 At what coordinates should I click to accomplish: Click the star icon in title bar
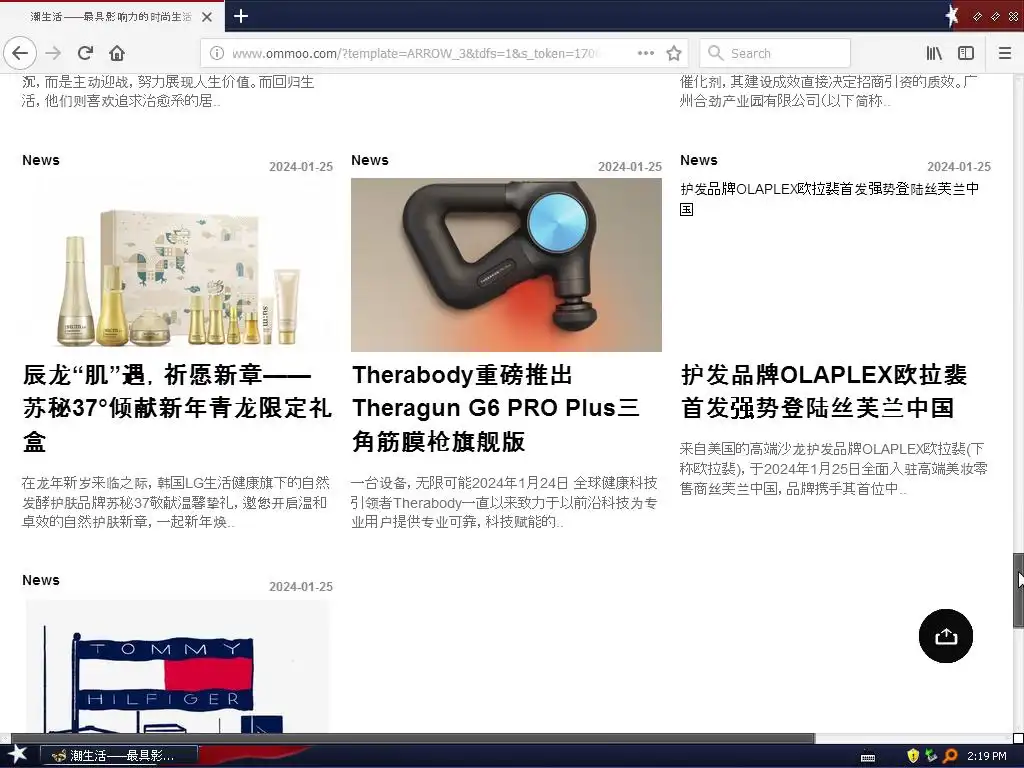[952, 16]
